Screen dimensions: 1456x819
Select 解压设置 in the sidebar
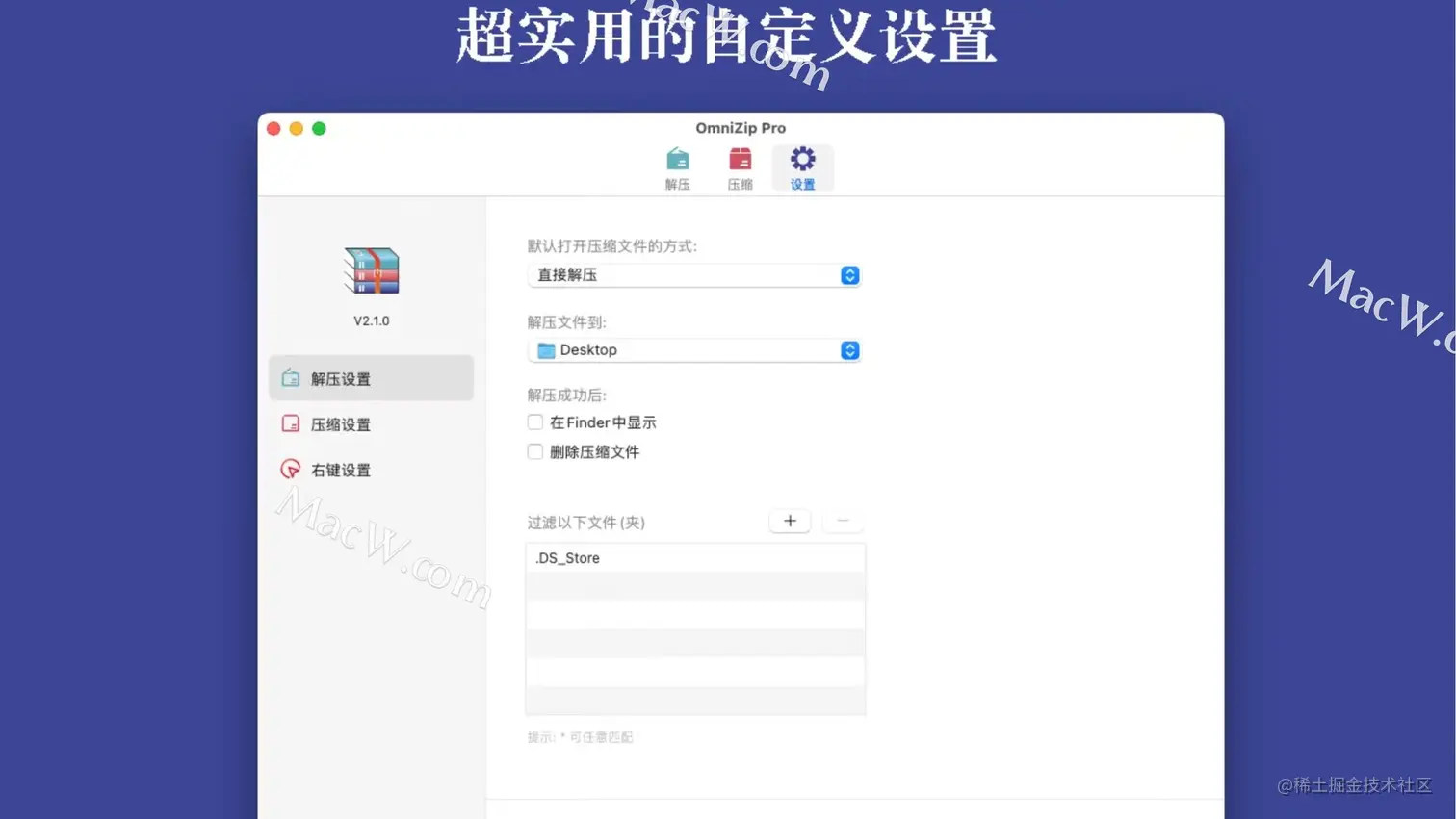tap(371, 378)
